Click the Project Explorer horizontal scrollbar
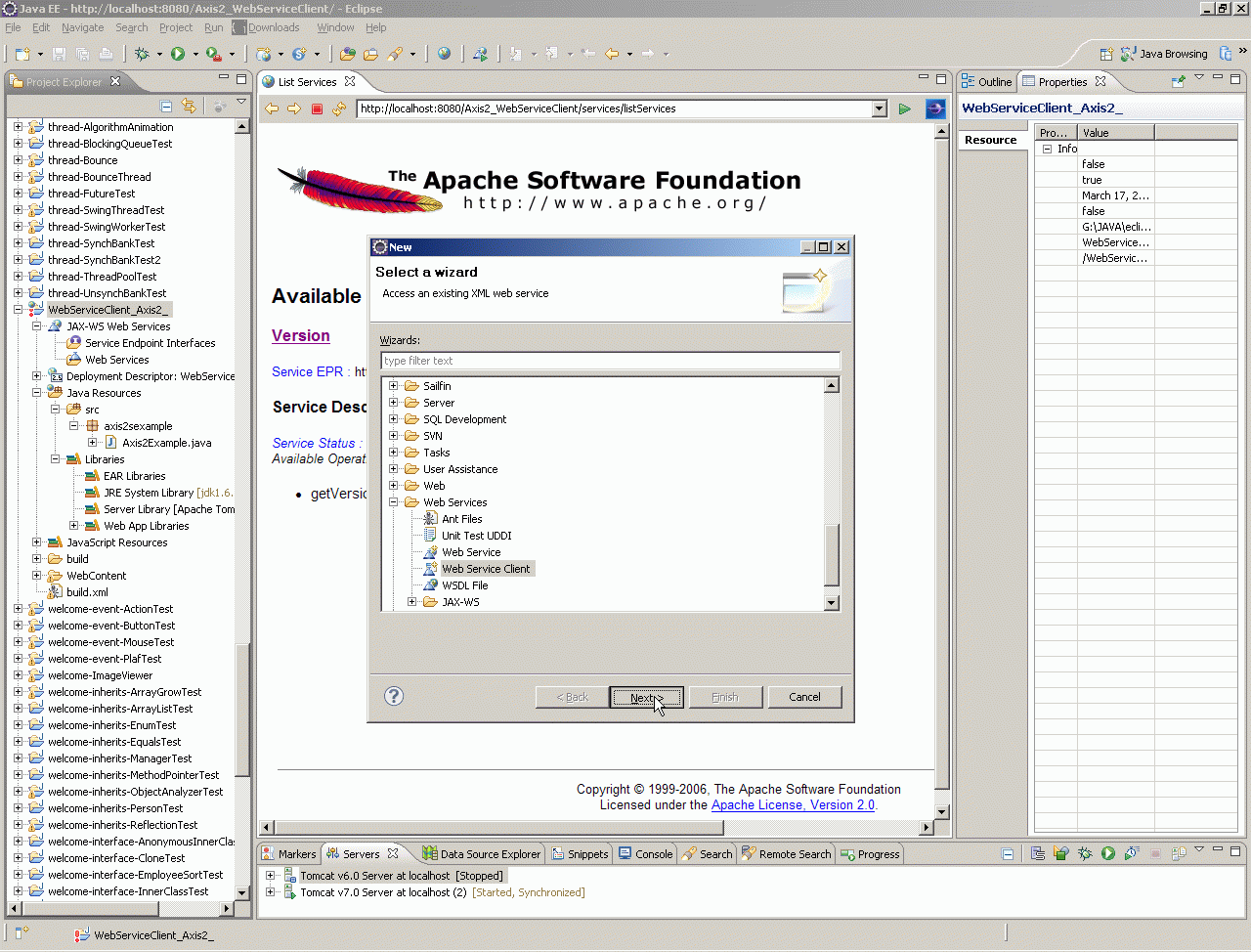This screenshot has width=1251, height=952. point(120,908)
